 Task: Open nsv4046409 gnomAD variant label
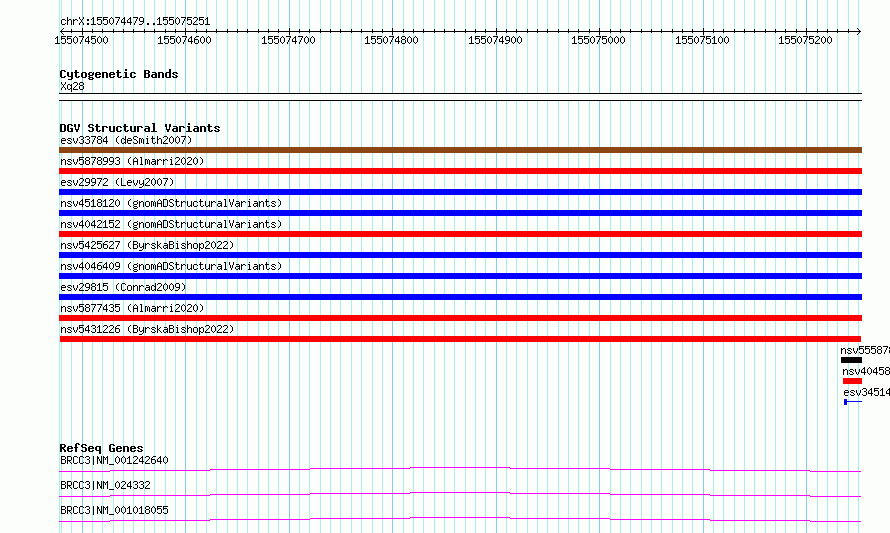[171, 266]
